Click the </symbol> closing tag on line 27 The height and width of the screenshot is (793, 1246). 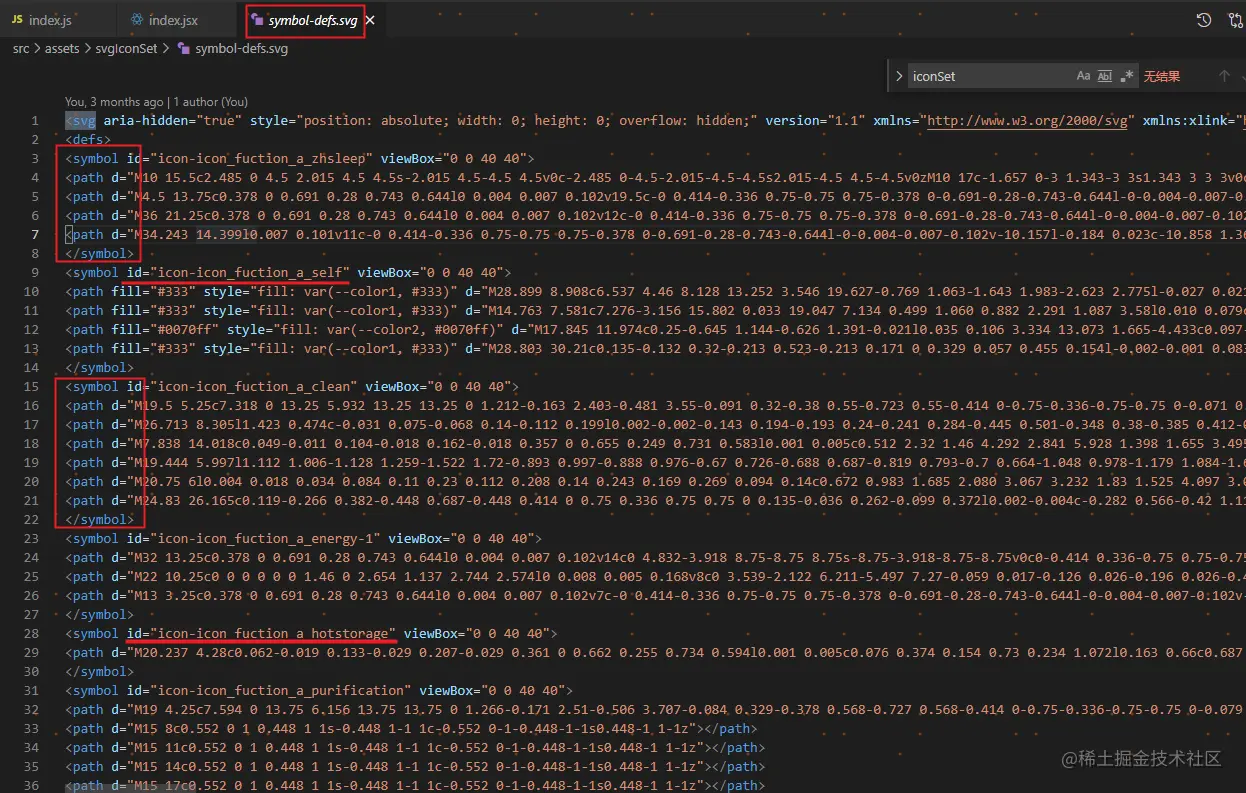click(x=99, y=614)
